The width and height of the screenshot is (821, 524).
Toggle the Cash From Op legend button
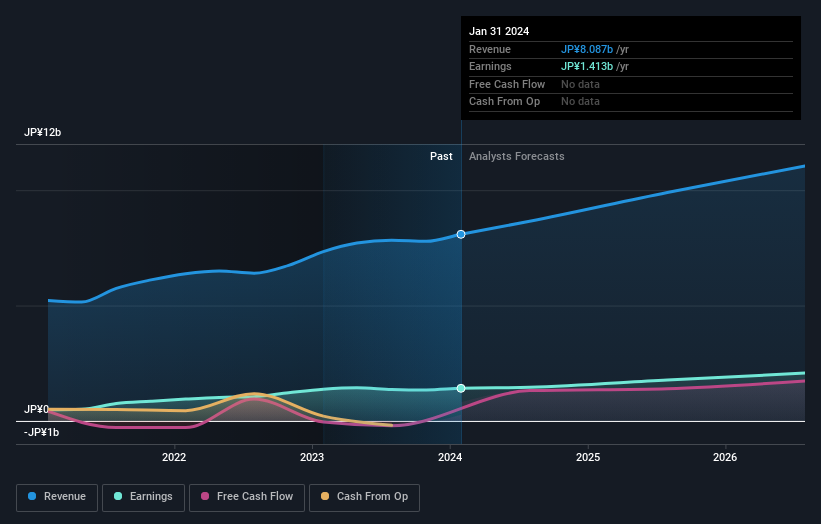pos(364,497)
